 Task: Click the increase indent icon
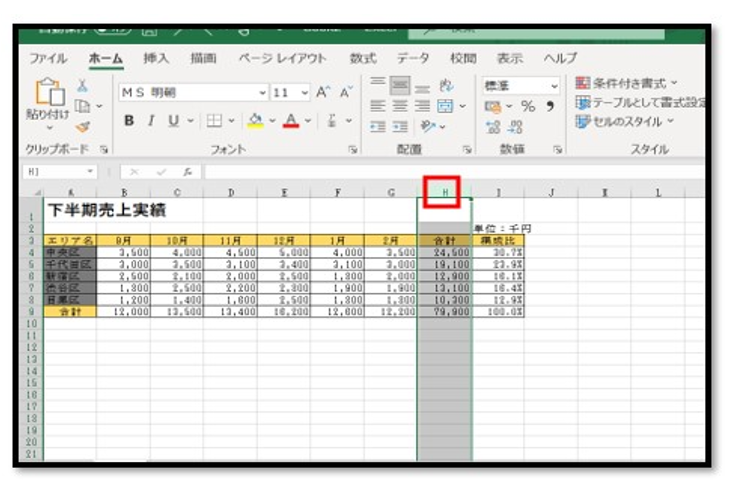tap(400, 126)
